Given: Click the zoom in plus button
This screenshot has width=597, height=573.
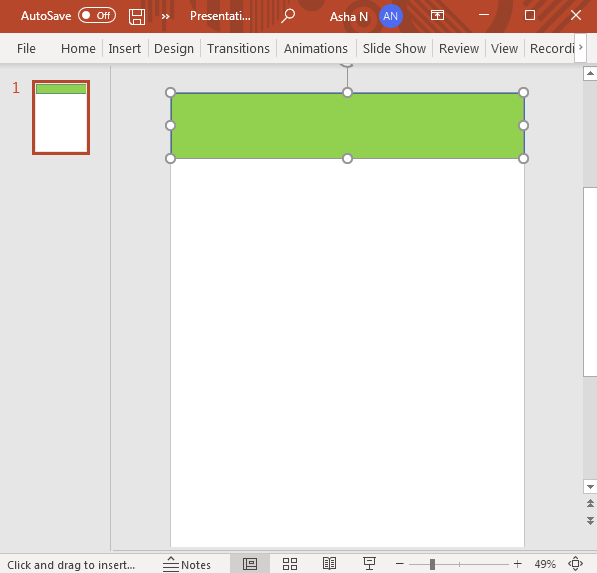Looking at the screenshot, I should click(517, 564).
